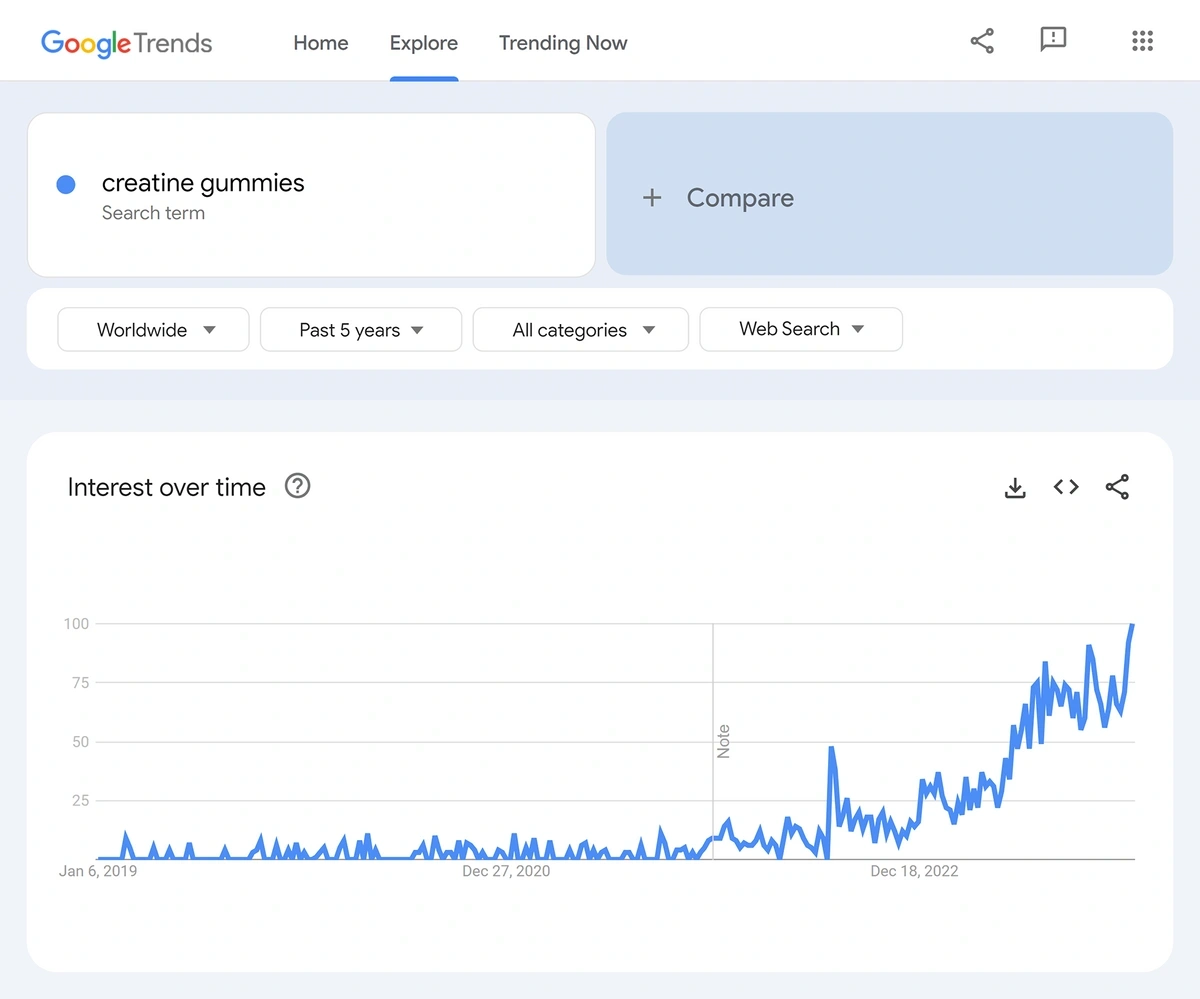Click the Interest over time heading
This screenshot has width=1200, height=999.
pos(167,487)
